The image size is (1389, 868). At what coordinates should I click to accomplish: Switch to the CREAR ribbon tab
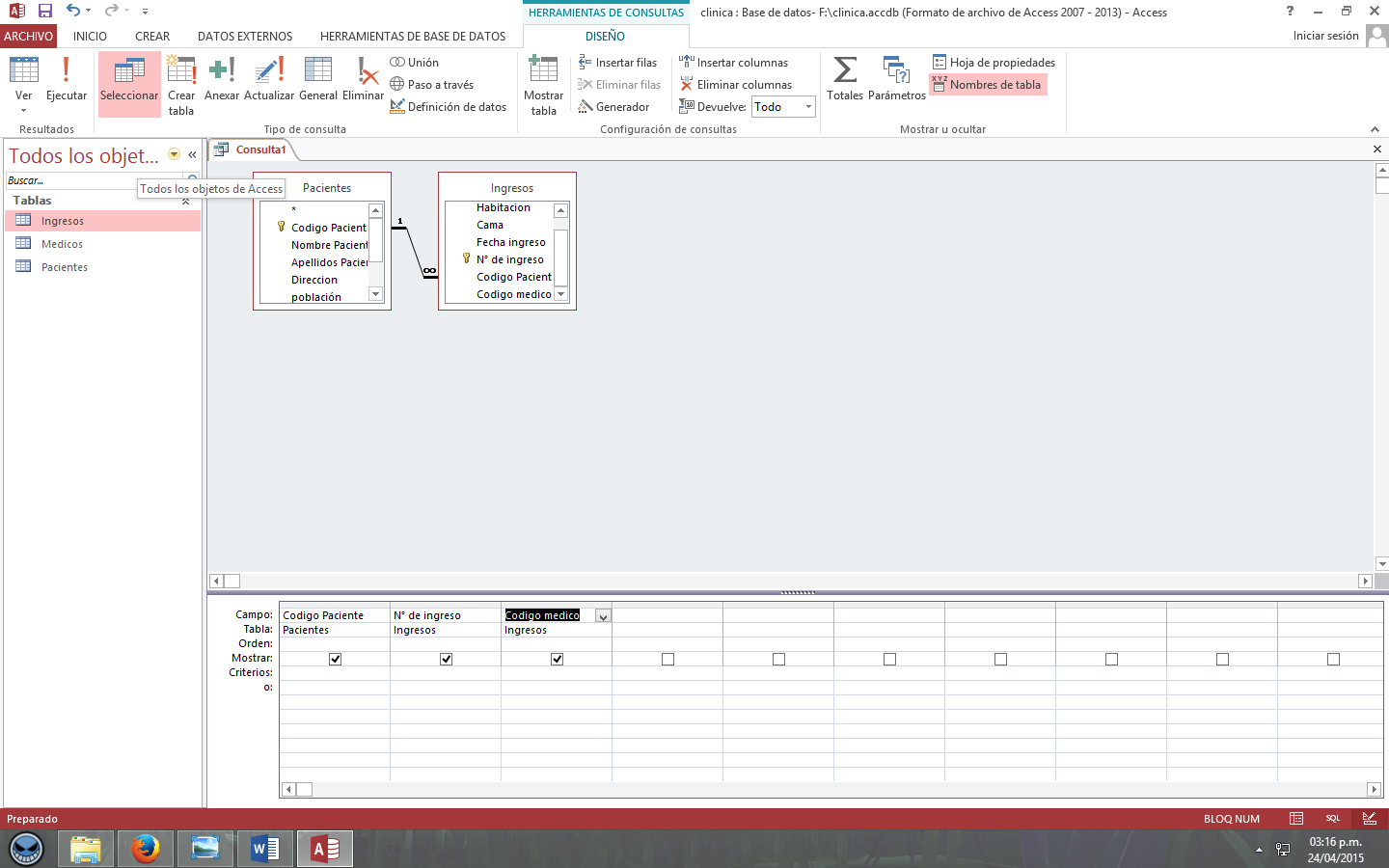coord(151,35)
